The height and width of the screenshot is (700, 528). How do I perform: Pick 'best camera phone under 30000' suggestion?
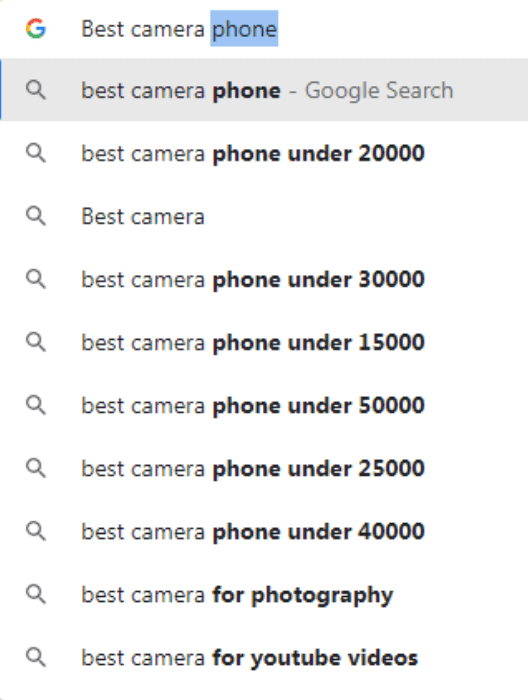click(264, 279)
